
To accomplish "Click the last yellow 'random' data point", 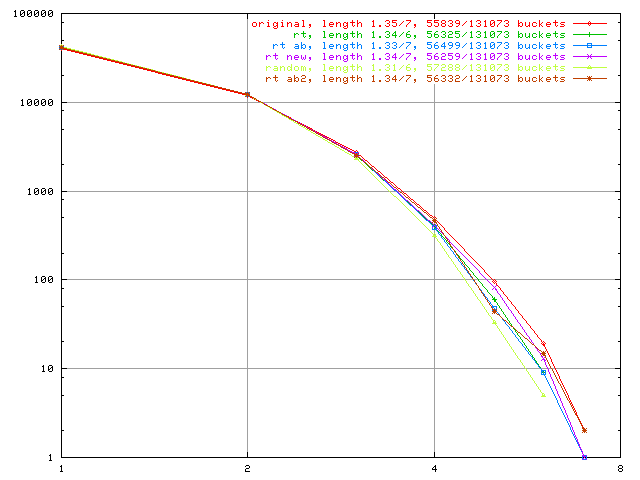I will (543, 395).
